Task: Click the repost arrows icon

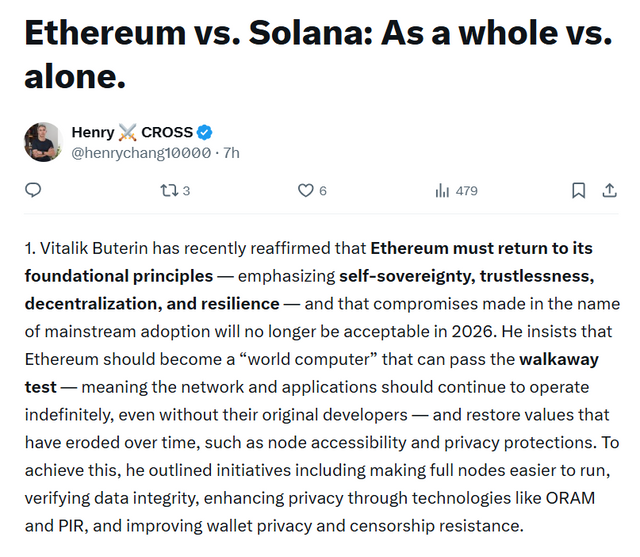Action: 166,190
